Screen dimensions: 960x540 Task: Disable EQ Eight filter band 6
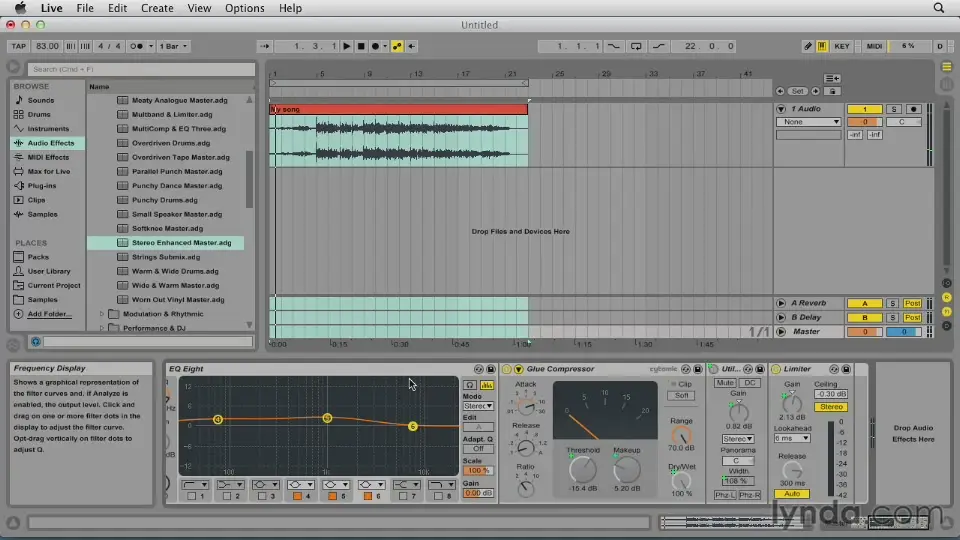point(367,496)
